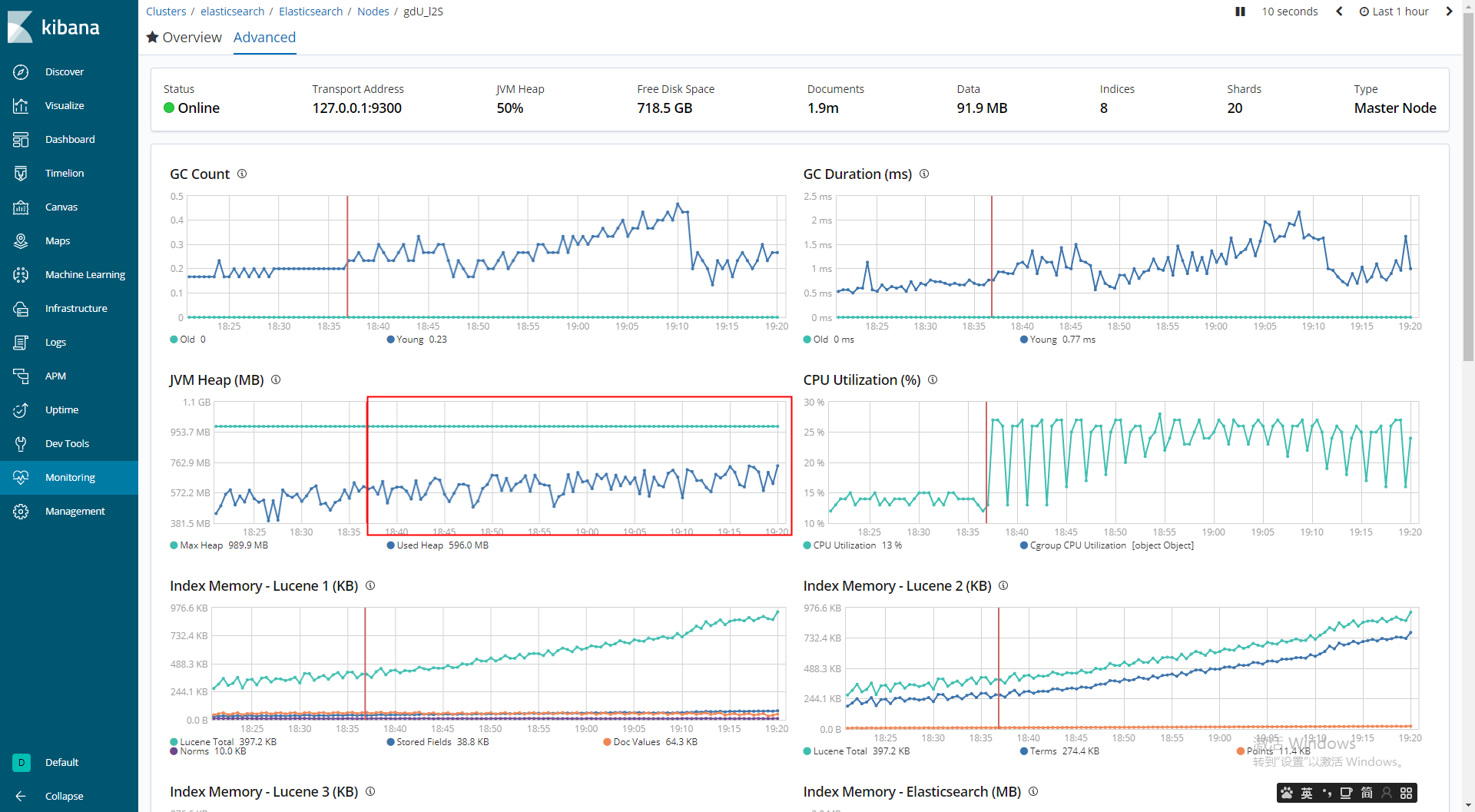Show info for Index Memory - Lucene 3
Screen dimensions: 1475x812
point(370,791)
